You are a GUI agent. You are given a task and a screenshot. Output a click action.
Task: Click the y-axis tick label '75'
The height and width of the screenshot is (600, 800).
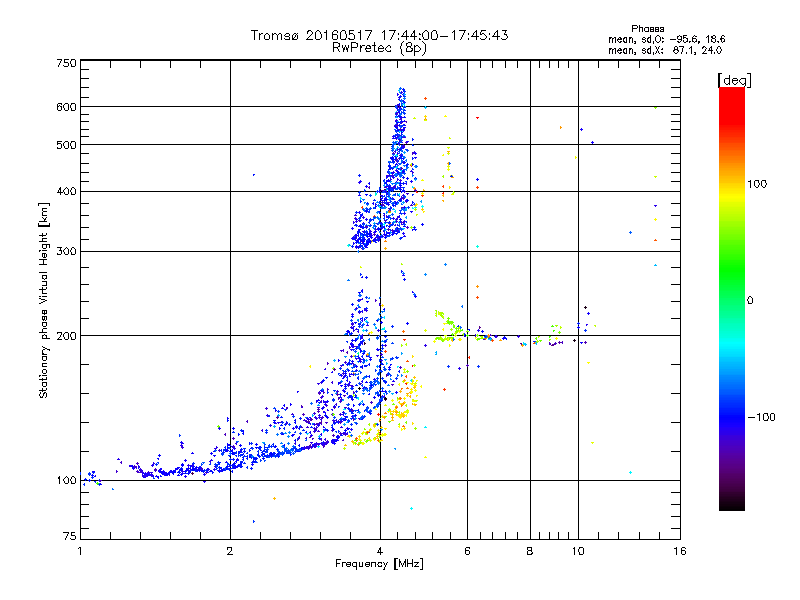(70, 536)
